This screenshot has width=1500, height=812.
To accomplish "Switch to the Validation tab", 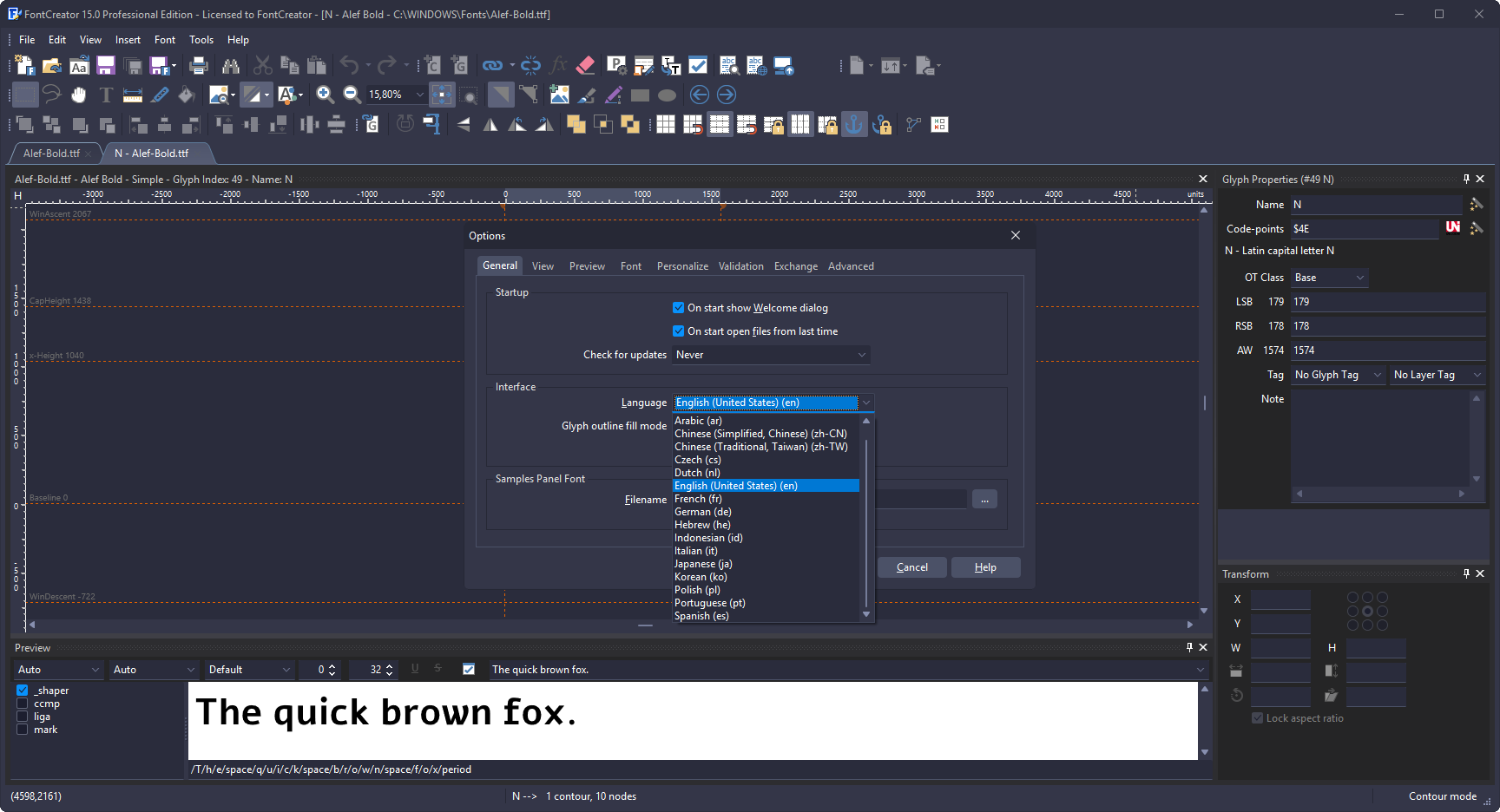I will click(x=740, y=266).
